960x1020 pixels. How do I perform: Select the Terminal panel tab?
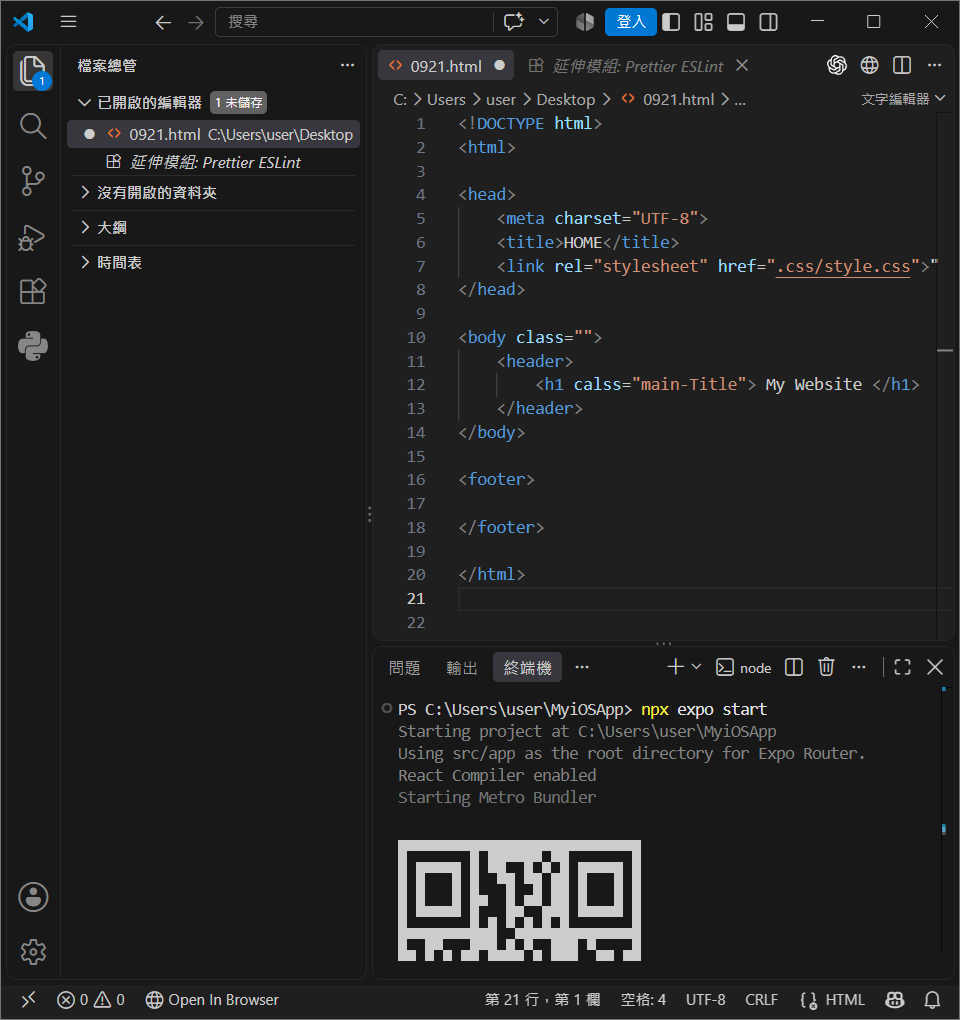point(527,668)
